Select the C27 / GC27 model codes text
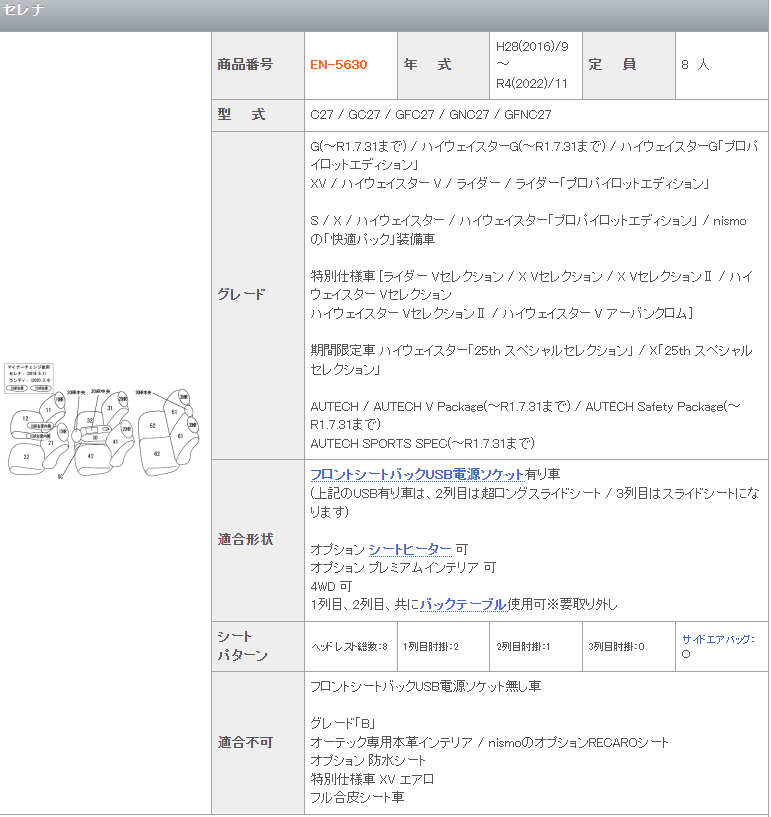 click(x=430, y=115)
